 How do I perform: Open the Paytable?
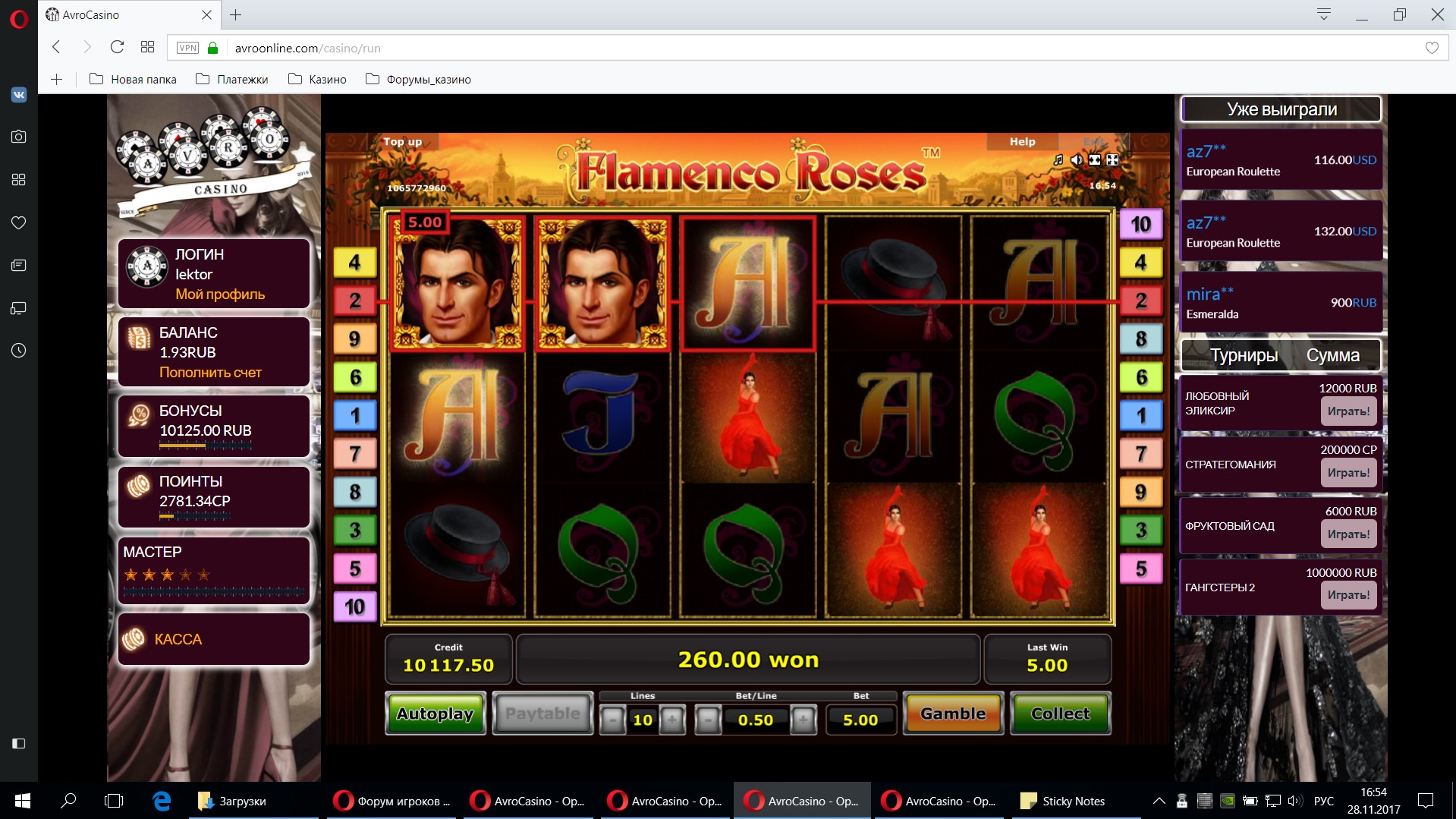pyautogui.click(x=542, y=713)
